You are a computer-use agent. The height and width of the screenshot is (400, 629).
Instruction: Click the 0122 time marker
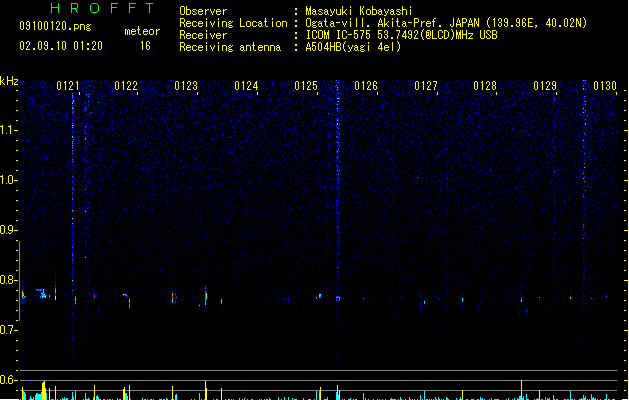tap(126, 86)
